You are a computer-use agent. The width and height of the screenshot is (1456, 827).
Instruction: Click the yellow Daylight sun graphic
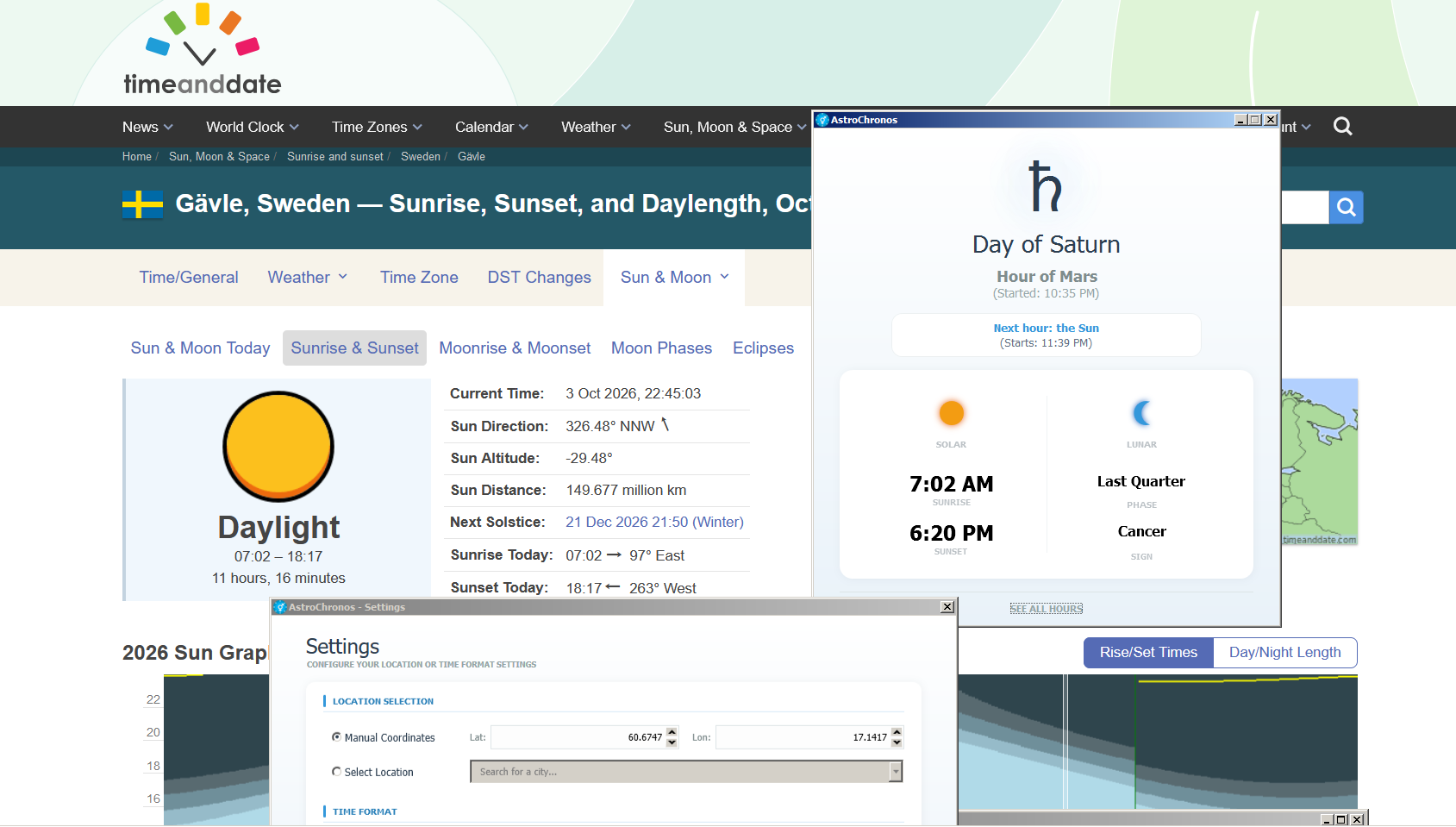(278, 447)
